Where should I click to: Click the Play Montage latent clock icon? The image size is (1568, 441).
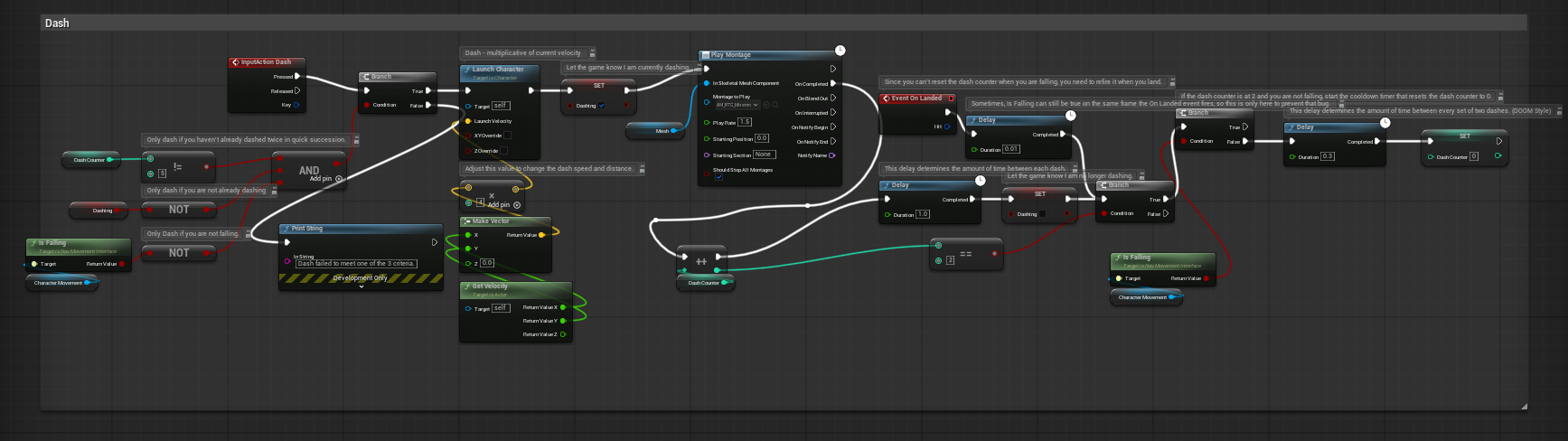(840, 51)
